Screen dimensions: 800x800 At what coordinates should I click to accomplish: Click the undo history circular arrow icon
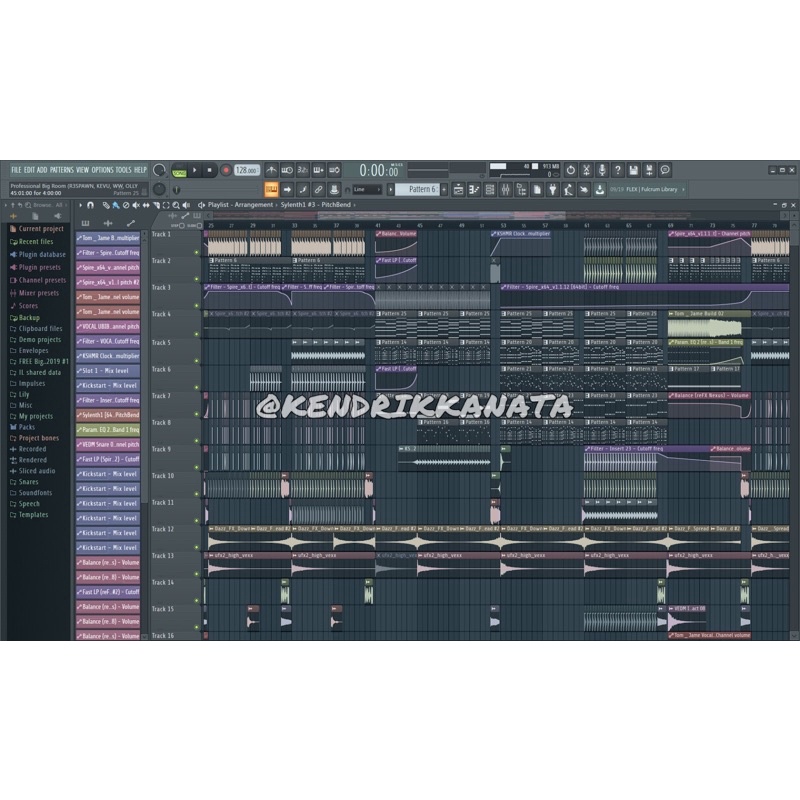[570, 170]
